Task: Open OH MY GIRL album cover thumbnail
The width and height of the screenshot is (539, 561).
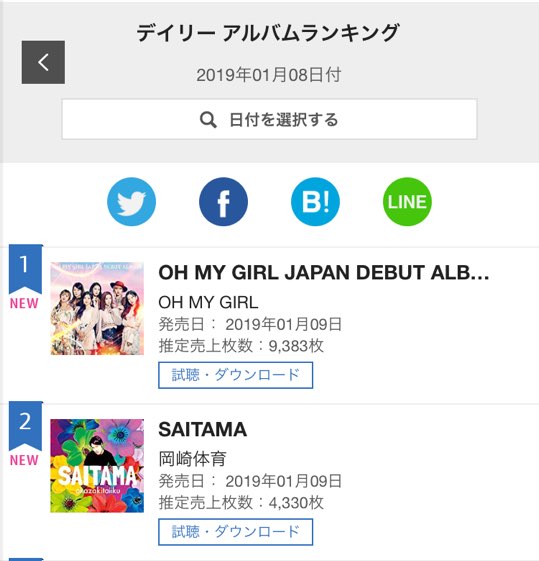Action: click(x=97, y=308)
